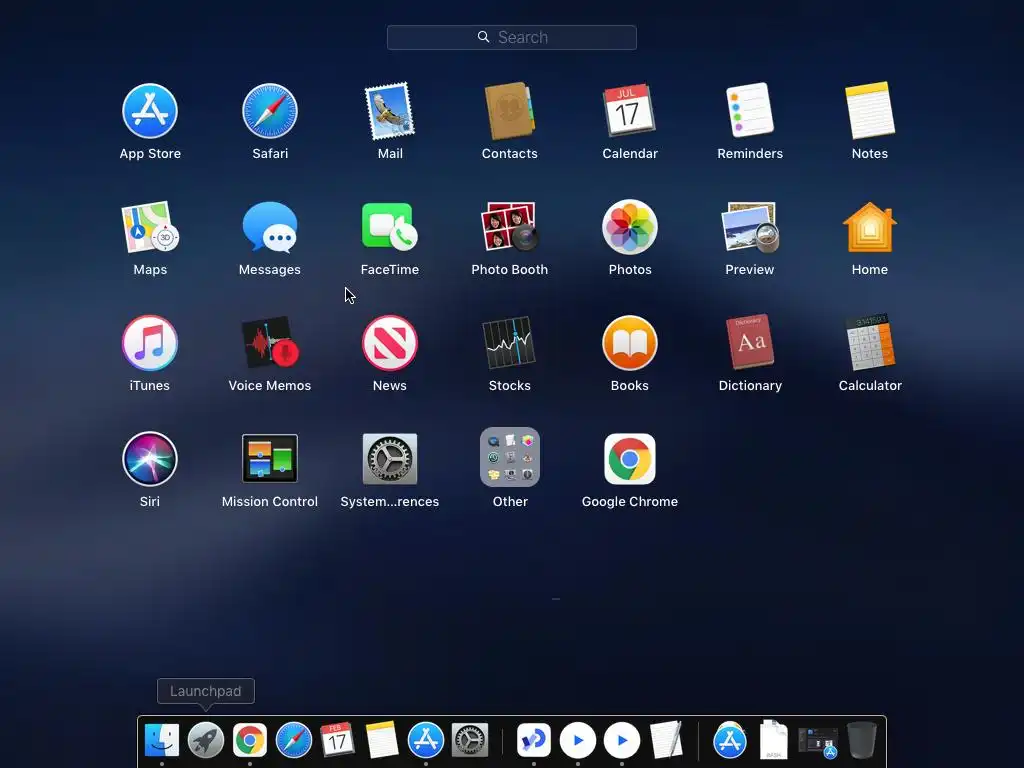Open iTunes from Launchpad
Image resolution: width=1024 pixels, height=768 pixels.
point(150,343)
